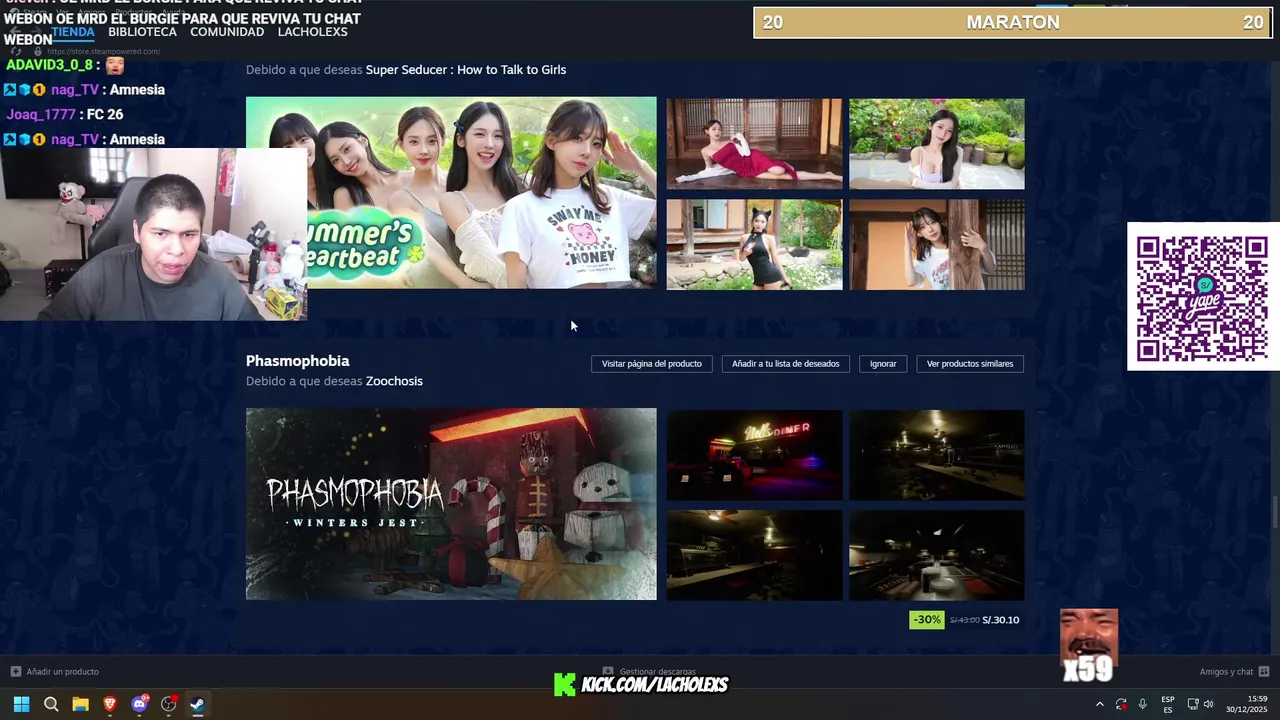Open the Super Seducer link
Screen dimensions: 1280x720
click(x=466, y=70)
